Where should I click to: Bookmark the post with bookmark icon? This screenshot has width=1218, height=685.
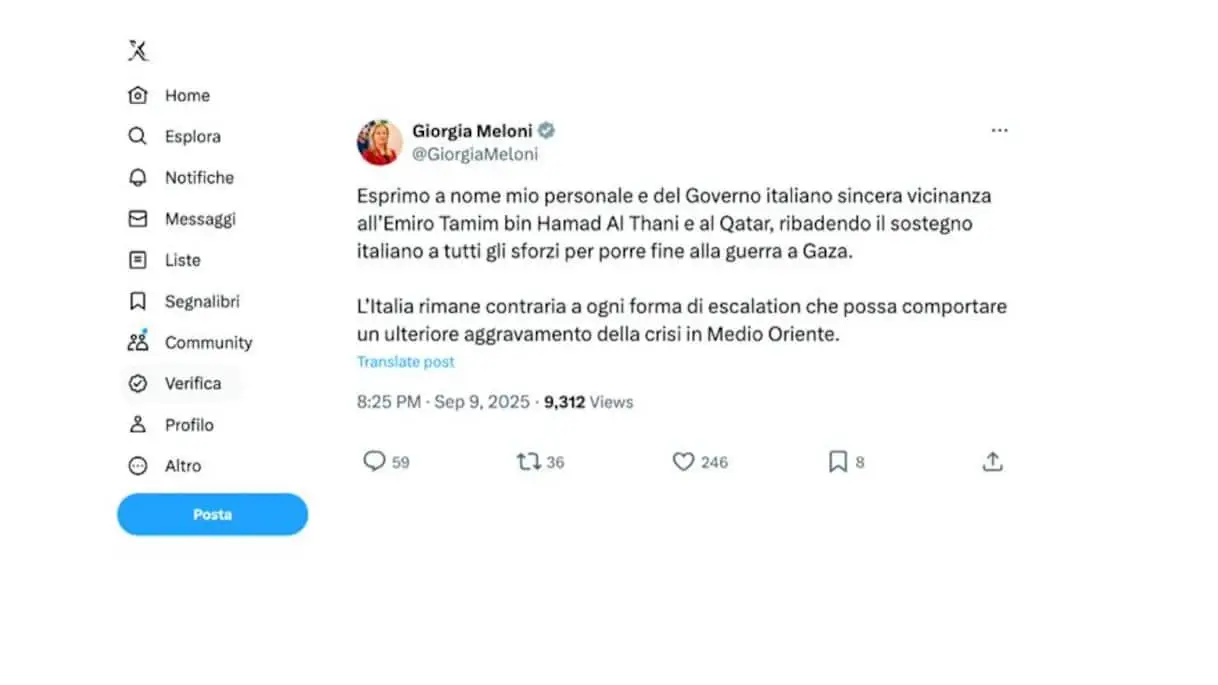tap(838, 461)
